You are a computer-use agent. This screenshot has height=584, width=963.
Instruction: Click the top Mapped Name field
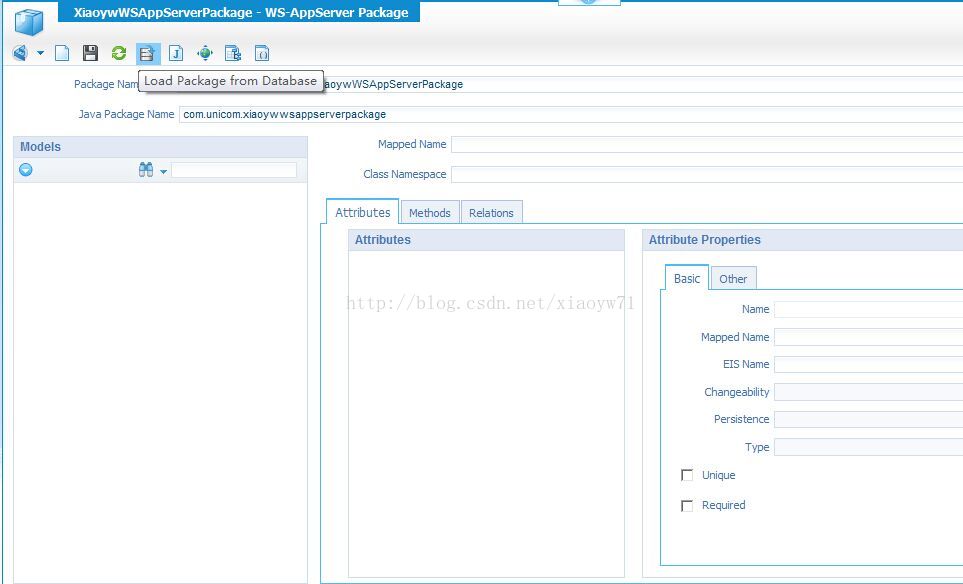(x=707, y=144)
